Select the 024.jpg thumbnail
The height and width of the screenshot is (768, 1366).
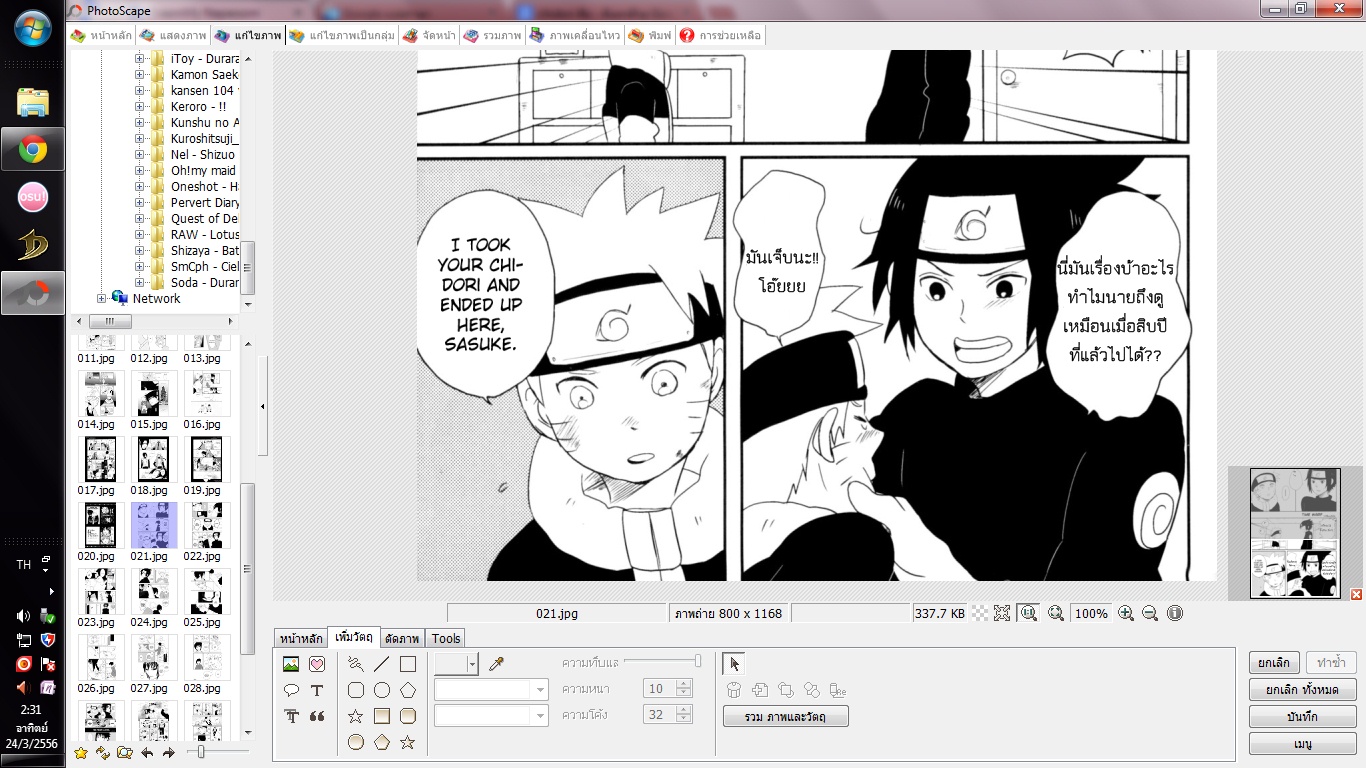pyautogui.click(x=153, y=597)
